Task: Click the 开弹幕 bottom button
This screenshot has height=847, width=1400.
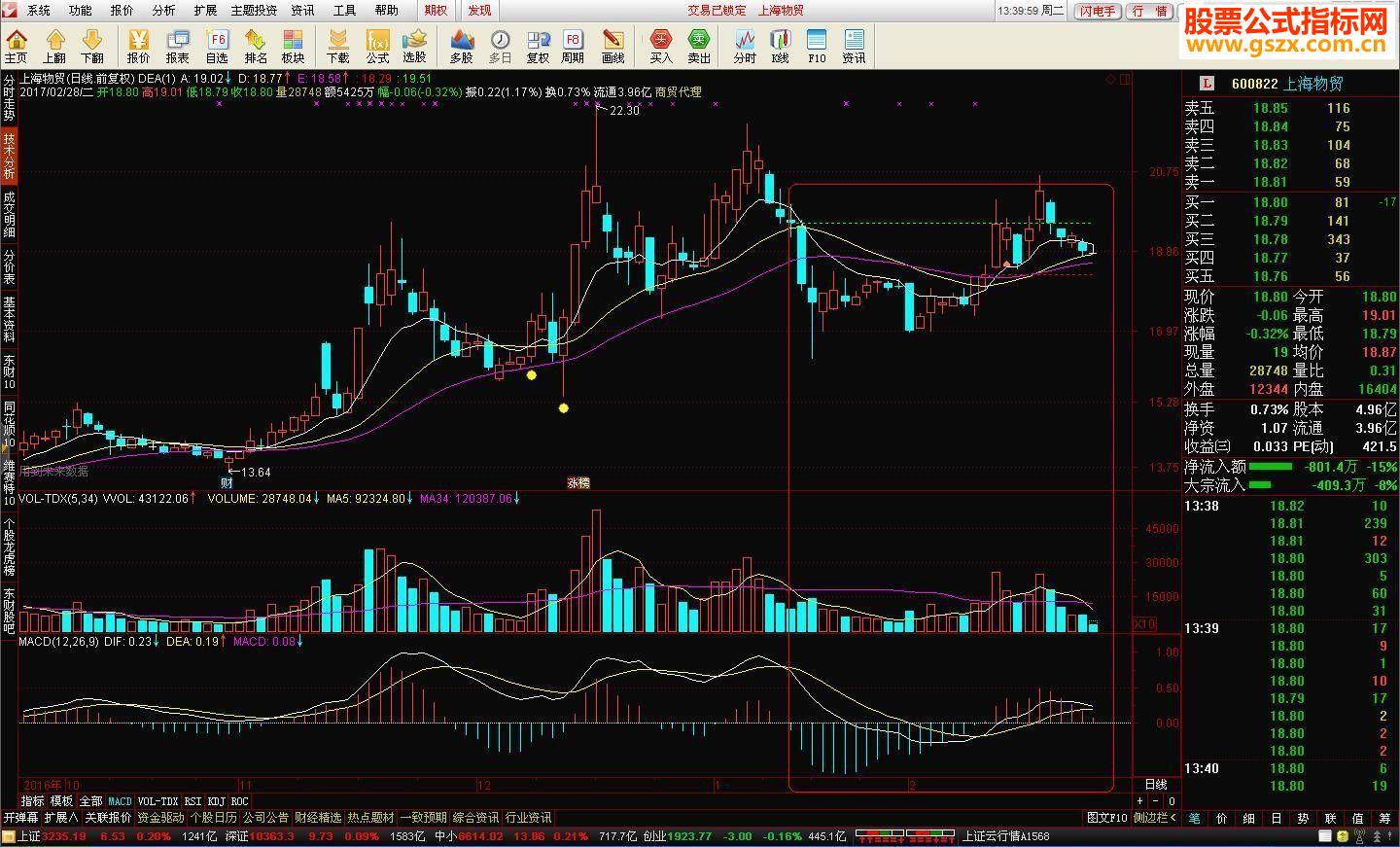Action: [20, 818]
